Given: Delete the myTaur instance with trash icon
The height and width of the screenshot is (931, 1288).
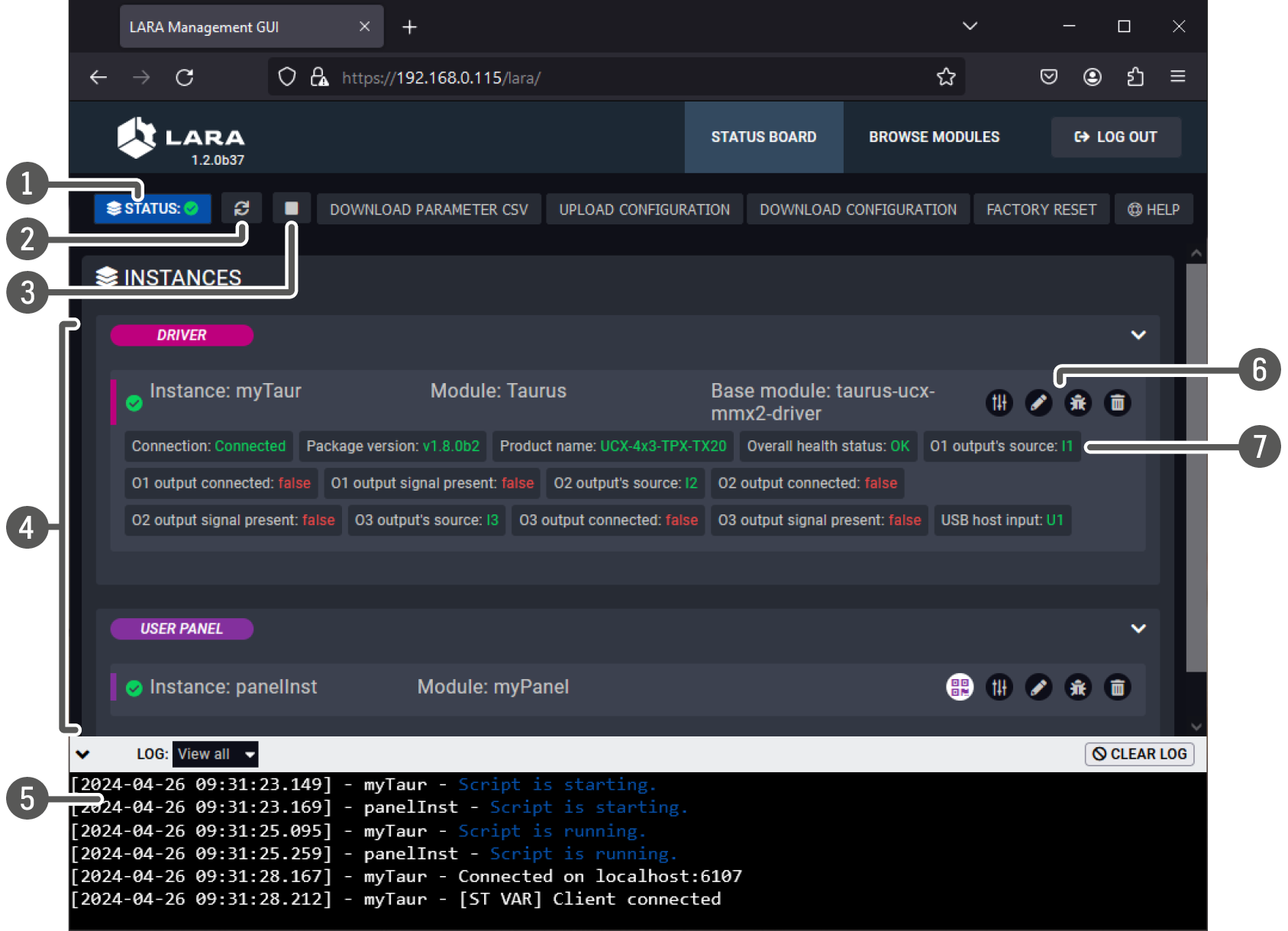Looking at the screenshot, I should click(1117, 402).
